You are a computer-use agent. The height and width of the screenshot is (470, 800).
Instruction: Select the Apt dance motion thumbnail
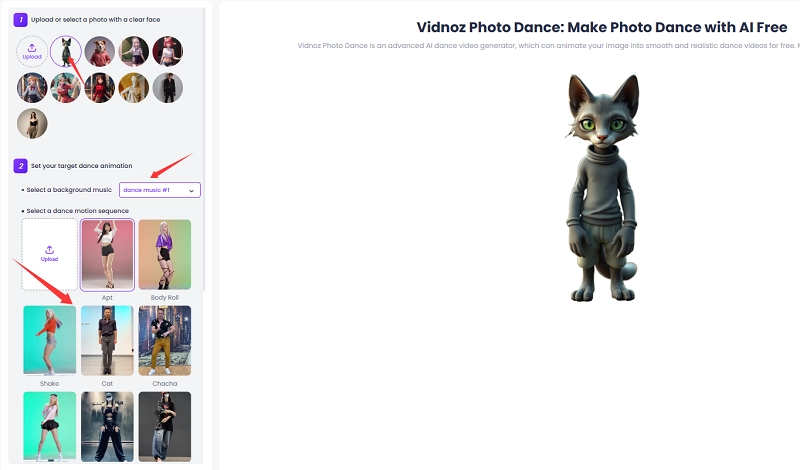point(107,255)
